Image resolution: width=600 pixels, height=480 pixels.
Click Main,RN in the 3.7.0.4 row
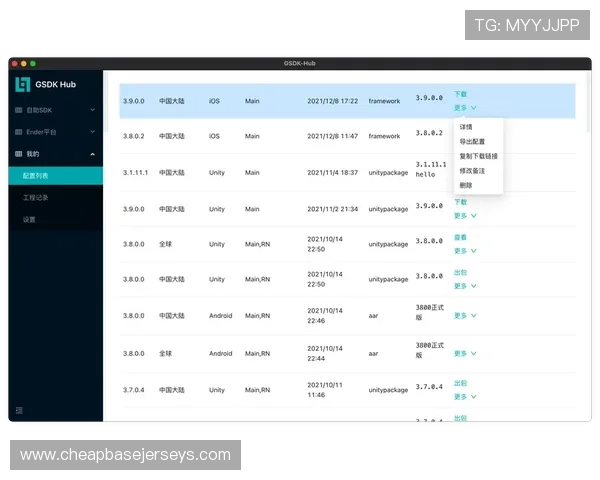258,390
